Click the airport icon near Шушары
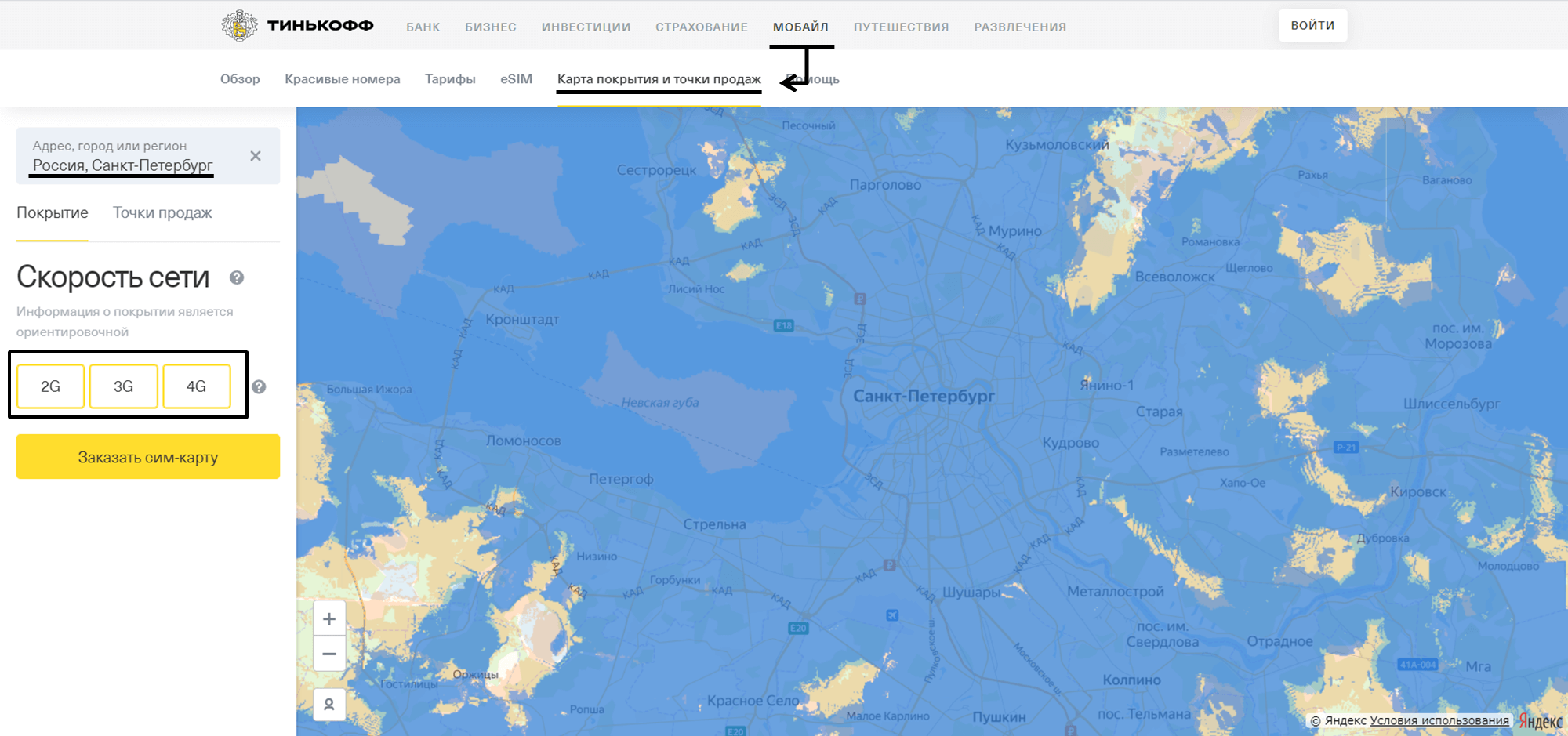This screenshot has height=736, width=1568. [892, 615]
